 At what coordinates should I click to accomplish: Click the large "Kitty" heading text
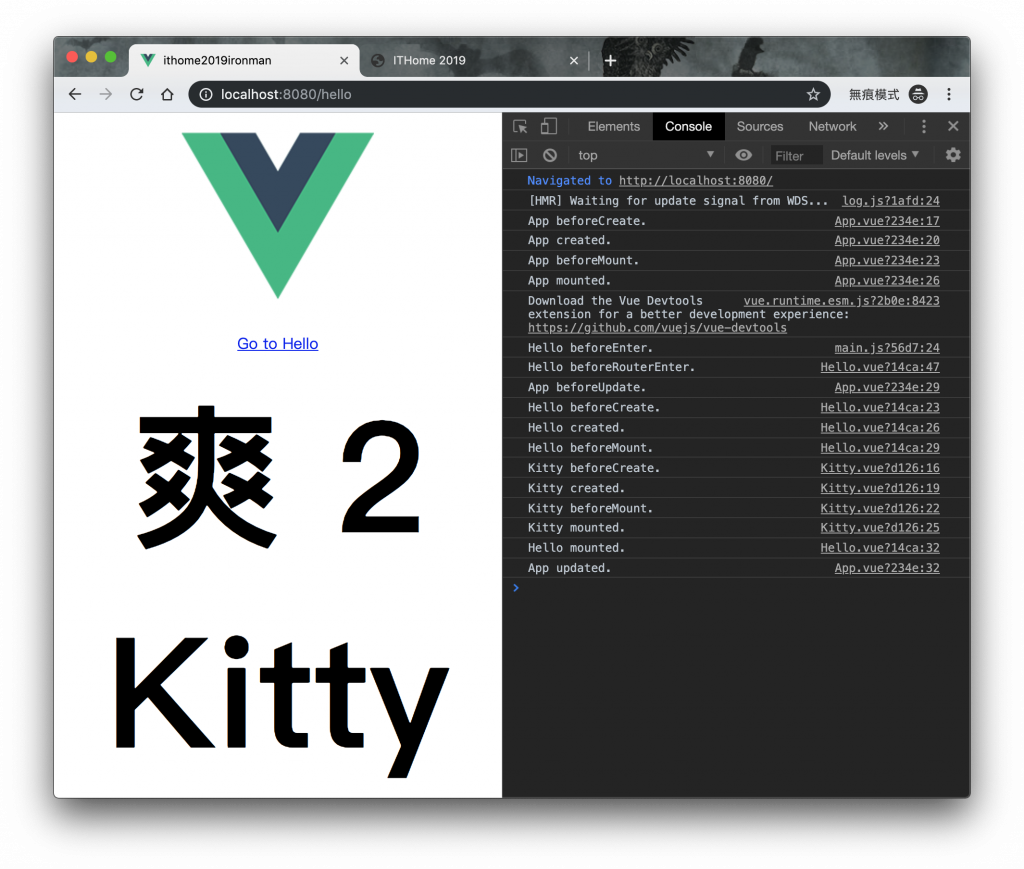click(281, 704)
